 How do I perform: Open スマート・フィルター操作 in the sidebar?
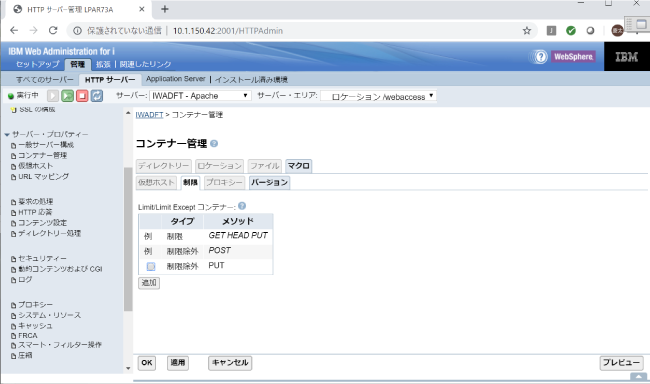pyautogui.click(x=60, y=345)
